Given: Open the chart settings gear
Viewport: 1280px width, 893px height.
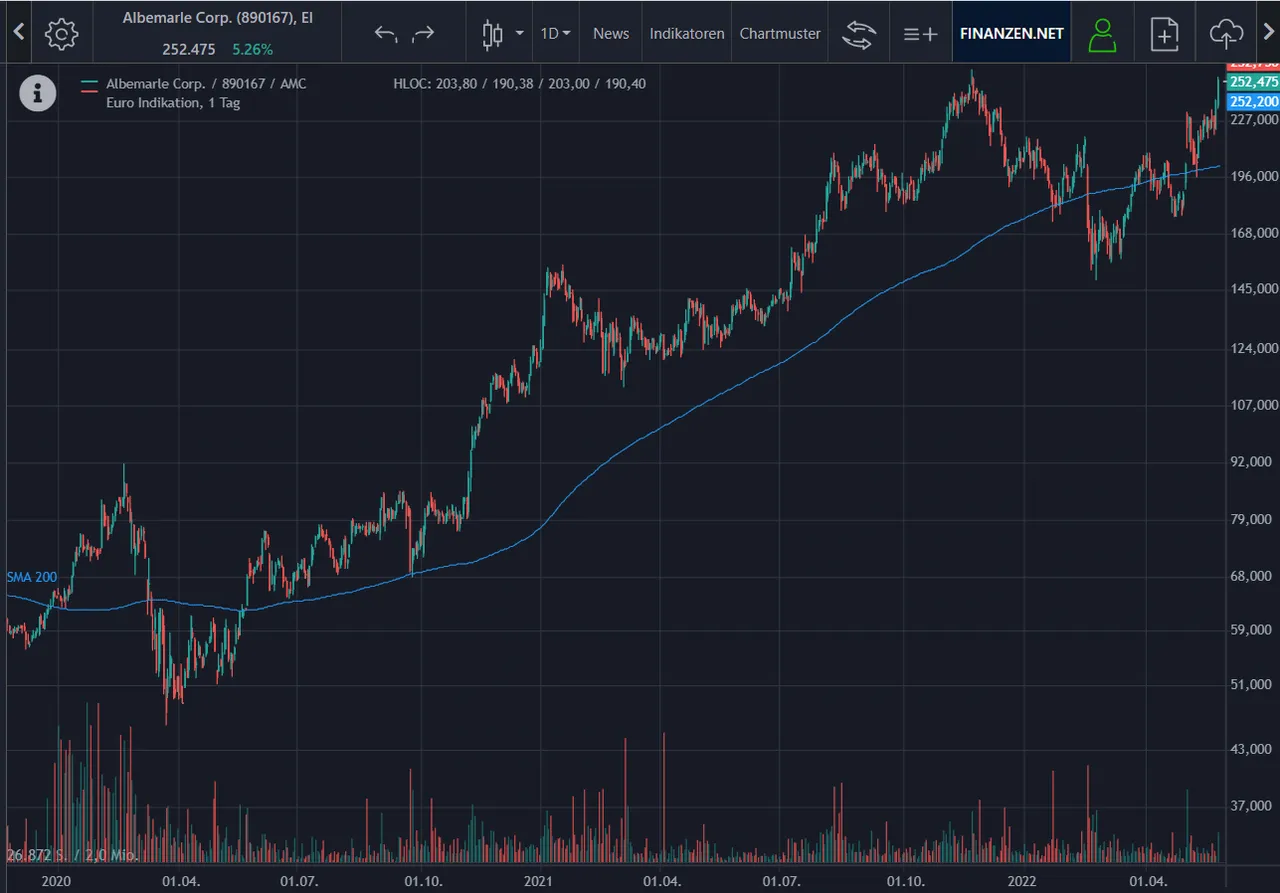Looking at the screenshot, I should tap(62, 33).
